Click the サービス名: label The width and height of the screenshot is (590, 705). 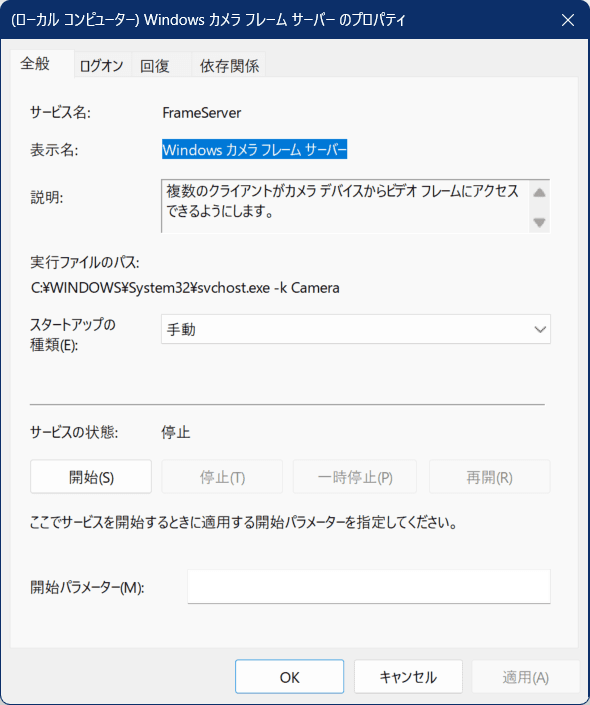point(60,112)
